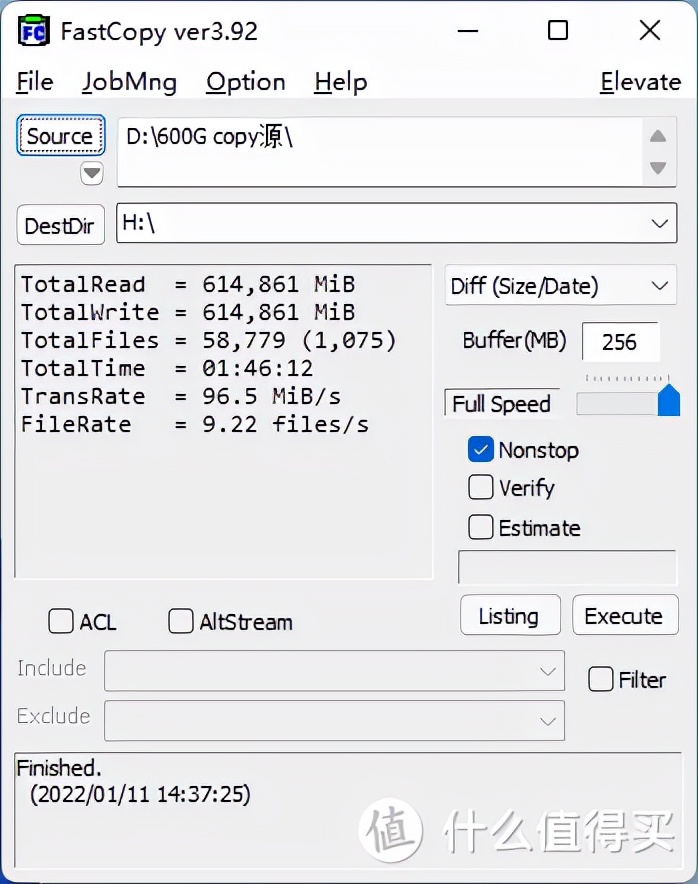Screen dimensions: 698x884
Task: Enable the Filter checkbox
Action: click(600, 679)
